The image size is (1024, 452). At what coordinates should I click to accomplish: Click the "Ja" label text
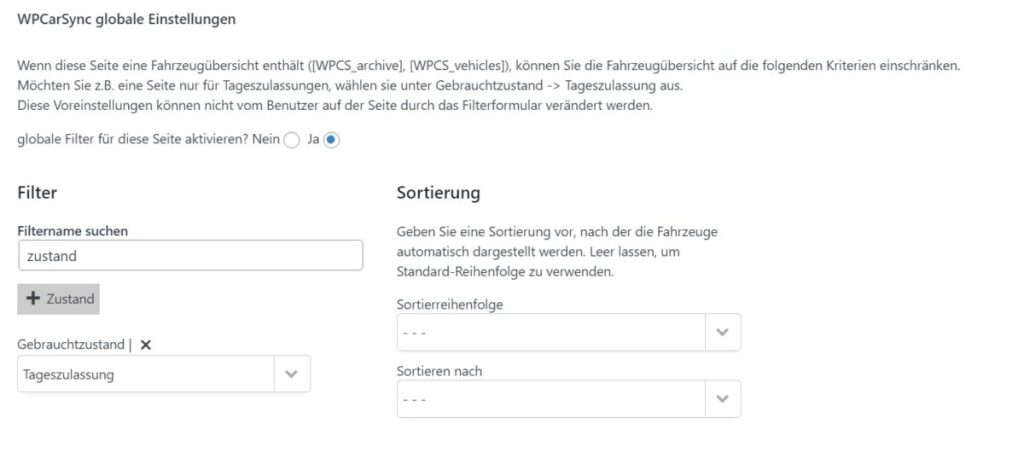click(313, 140)
